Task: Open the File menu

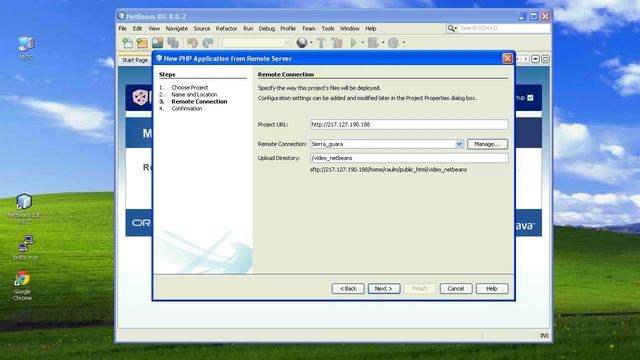Action: 122,29
